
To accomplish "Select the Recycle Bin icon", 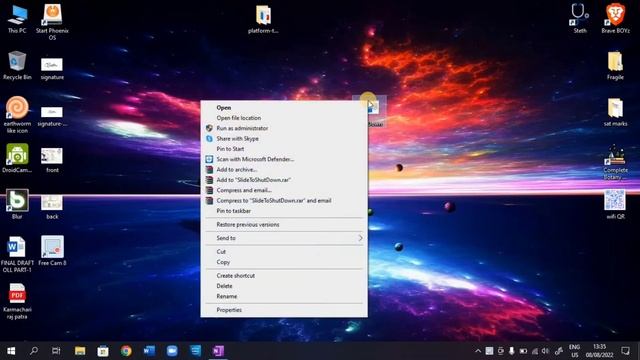I will point(17,65).
